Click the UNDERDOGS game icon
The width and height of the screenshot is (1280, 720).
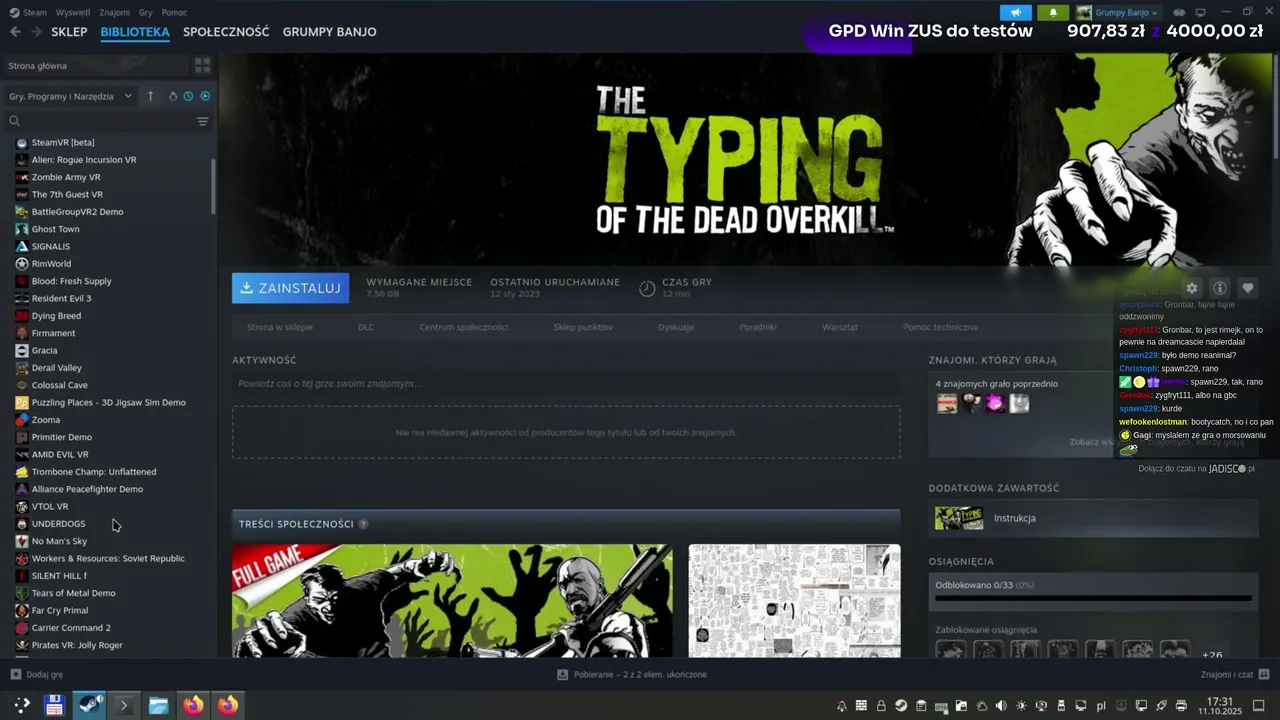coord(22,524)
